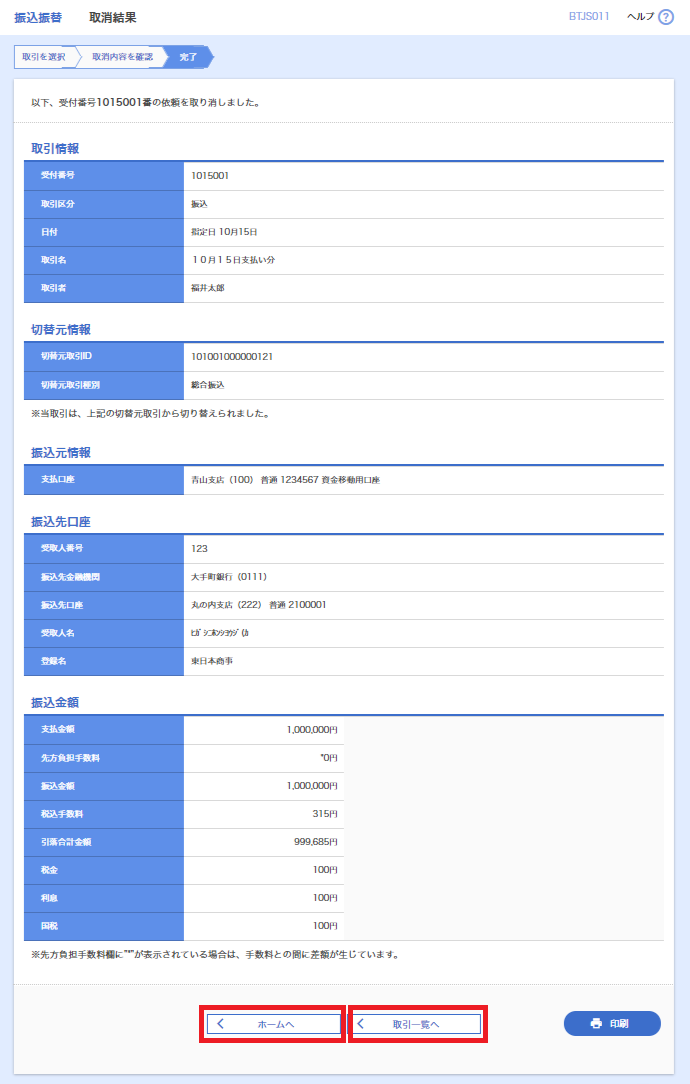Click the 振込先口座 section heading
Viewport: 690px width, 1084px height.
pos(61,522)
